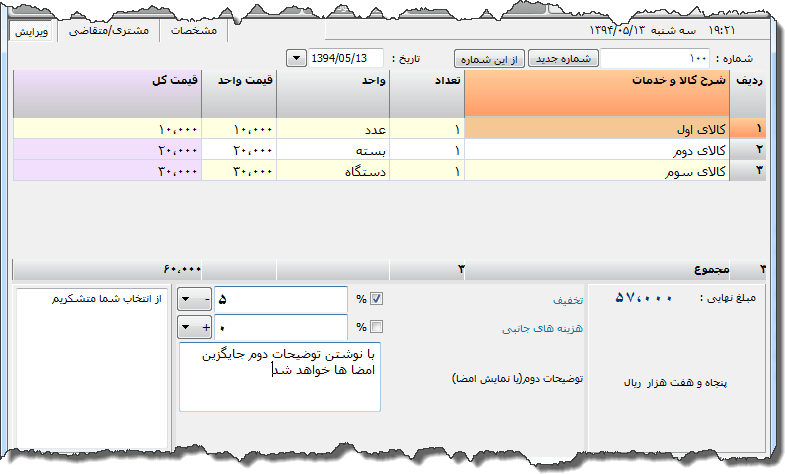Viewport: 785px width, 474px height.
Task: Open the date picker dropdown arrow
Action: click(299, 59)
